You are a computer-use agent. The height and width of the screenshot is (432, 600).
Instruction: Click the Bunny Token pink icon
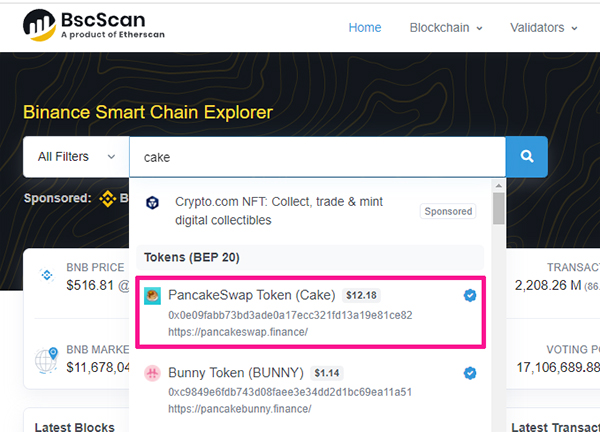152,373
